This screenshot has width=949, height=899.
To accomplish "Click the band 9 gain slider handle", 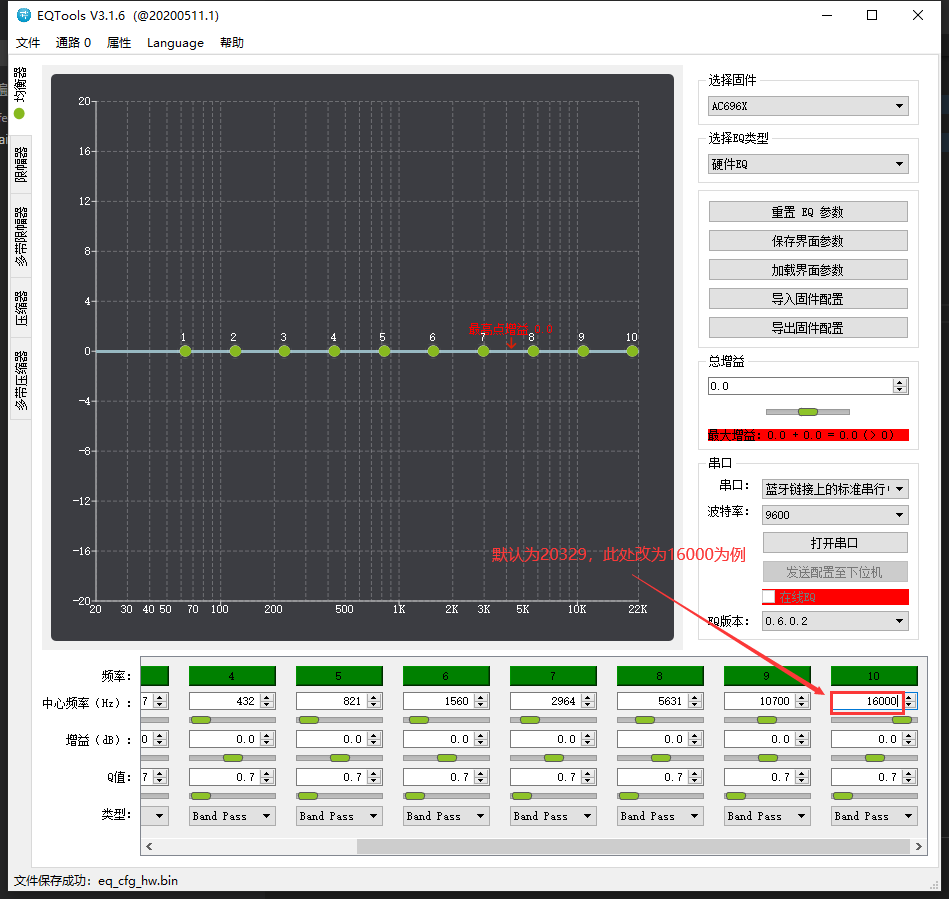I will (768, 758).
